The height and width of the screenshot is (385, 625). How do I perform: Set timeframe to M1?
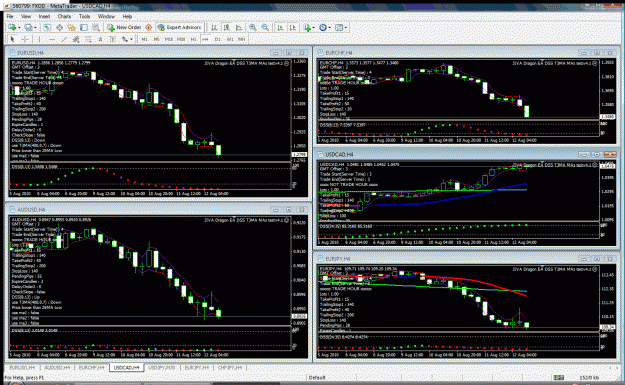tap(144, 39)
